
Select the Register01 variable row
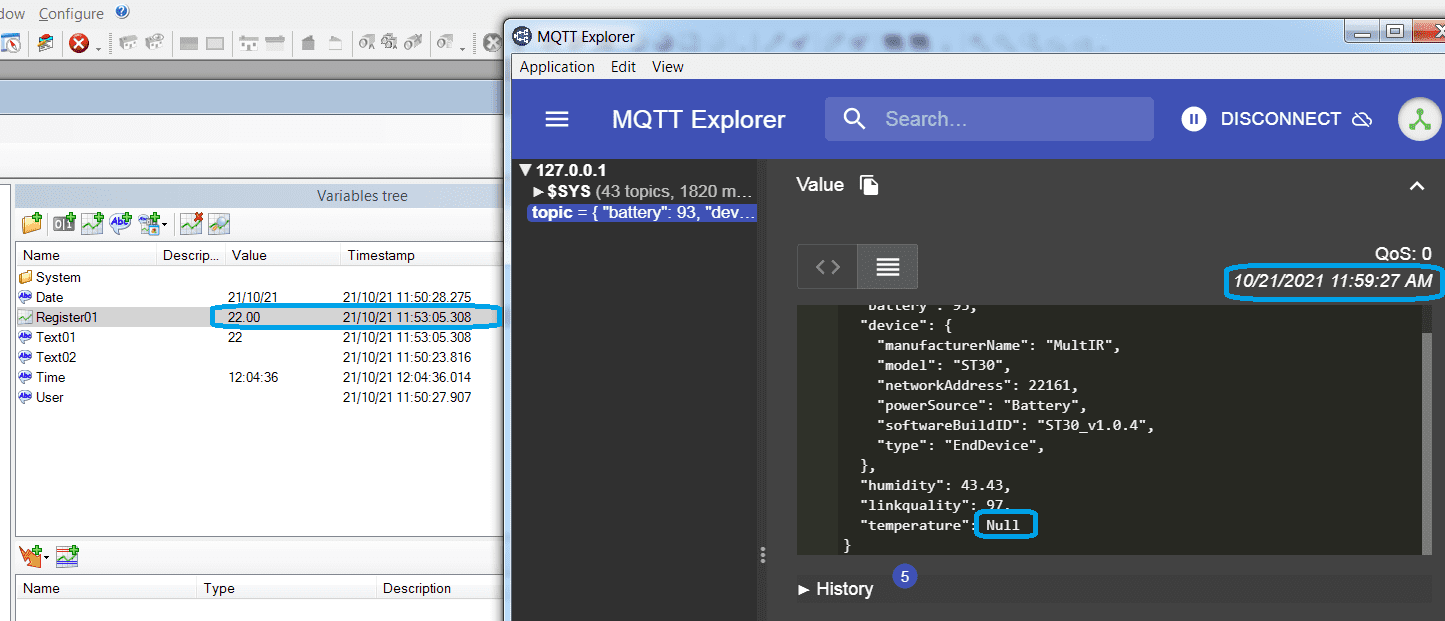click(67, 317)
